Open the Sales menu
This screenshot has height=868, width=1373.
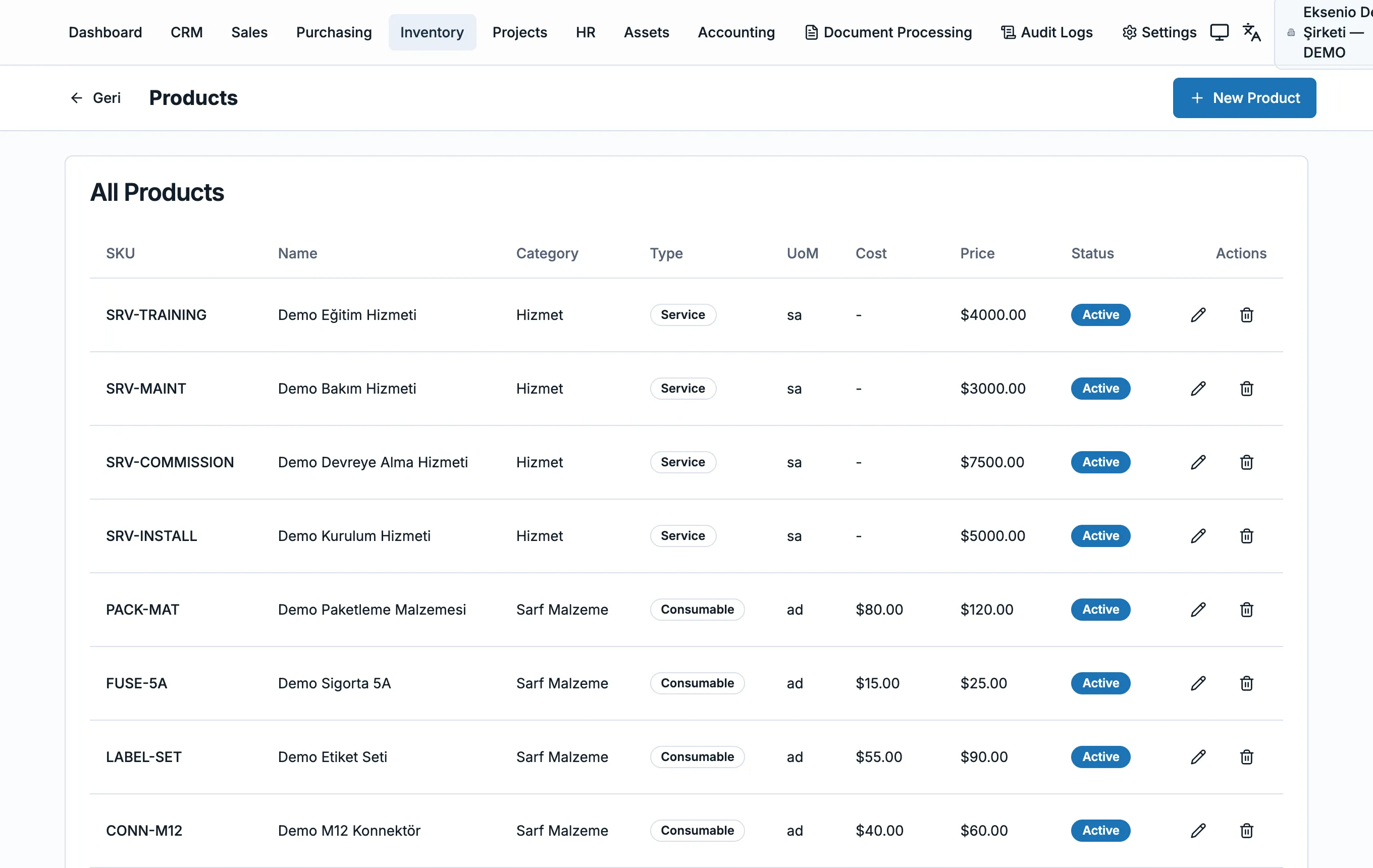tap(249, 32)
